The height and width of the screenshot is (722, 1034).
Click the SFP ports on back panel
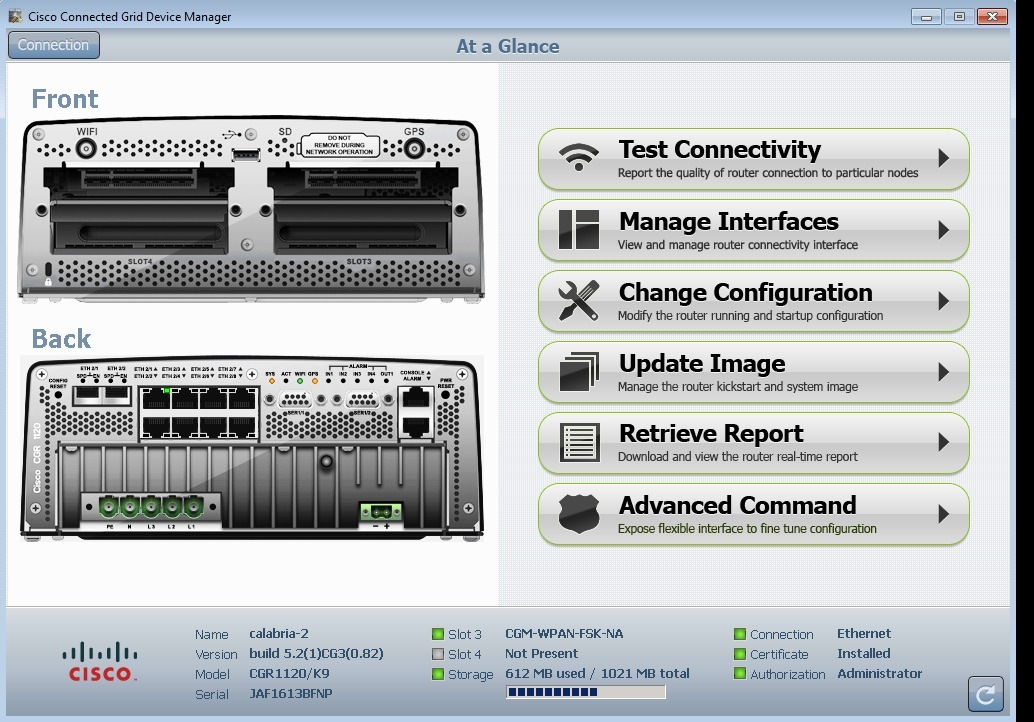[x=102, y=395]
